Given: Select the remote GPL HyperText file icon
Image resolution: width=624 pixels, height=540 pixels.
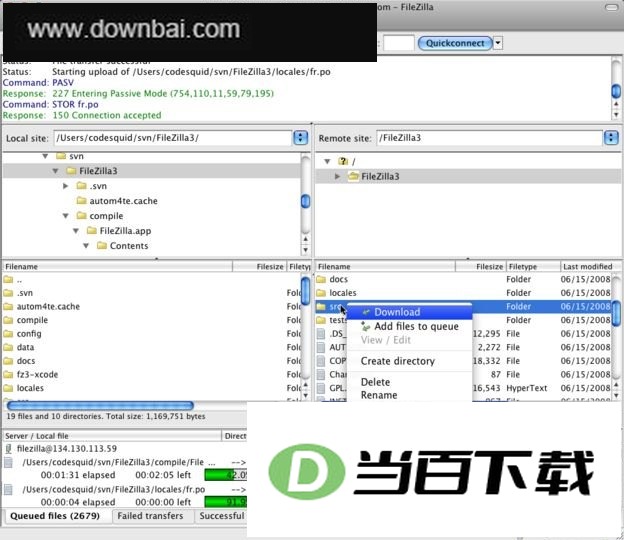Looking at the screenshot, I should tap(321, 388).
